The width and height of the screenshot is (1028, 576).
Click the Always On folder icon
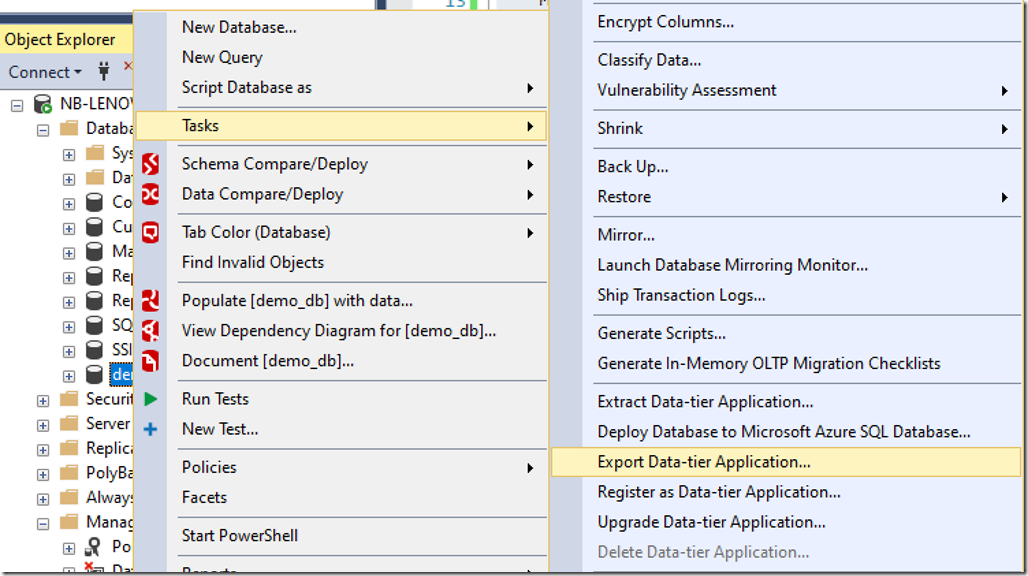[x=69, y=497]
